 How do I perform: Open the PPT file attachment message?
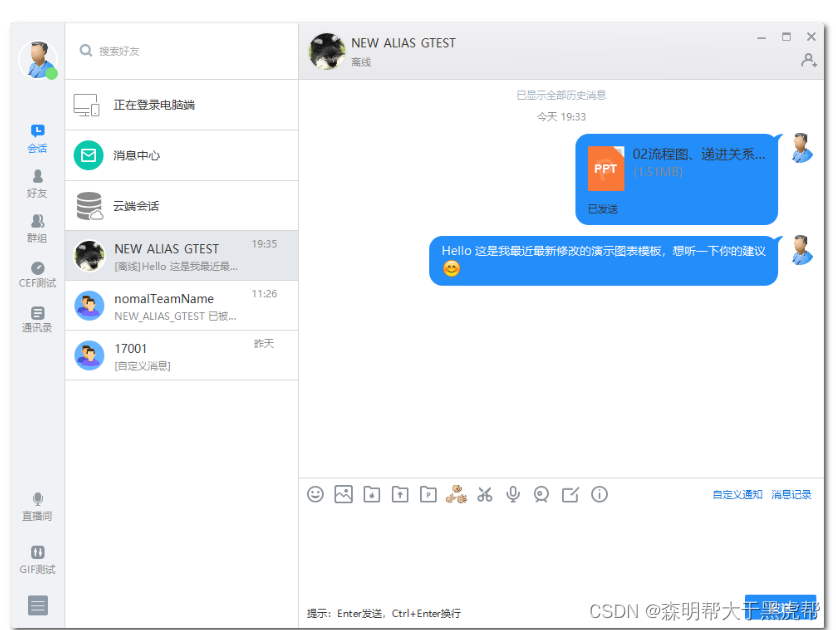coord(676,179)
